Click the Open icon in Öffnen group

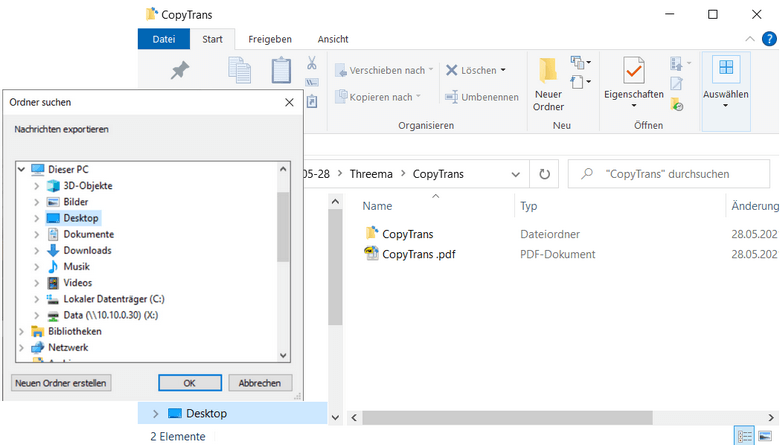point(676,63)
